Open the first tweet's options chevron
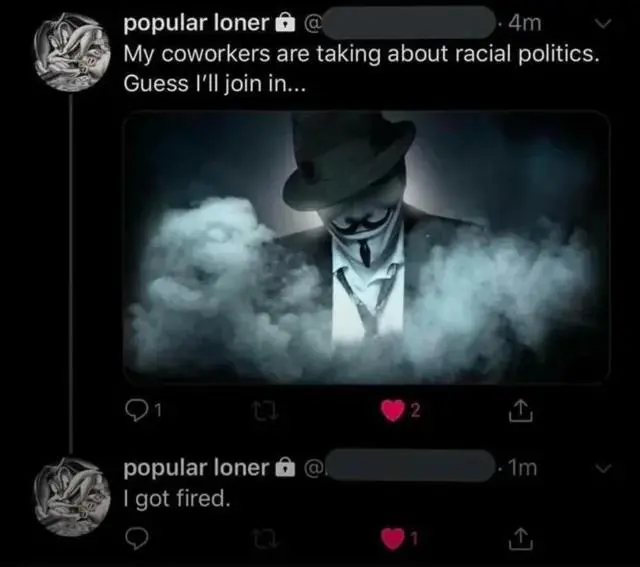The image size is (640, 567). pyautogui.click(x=602, y=22)
